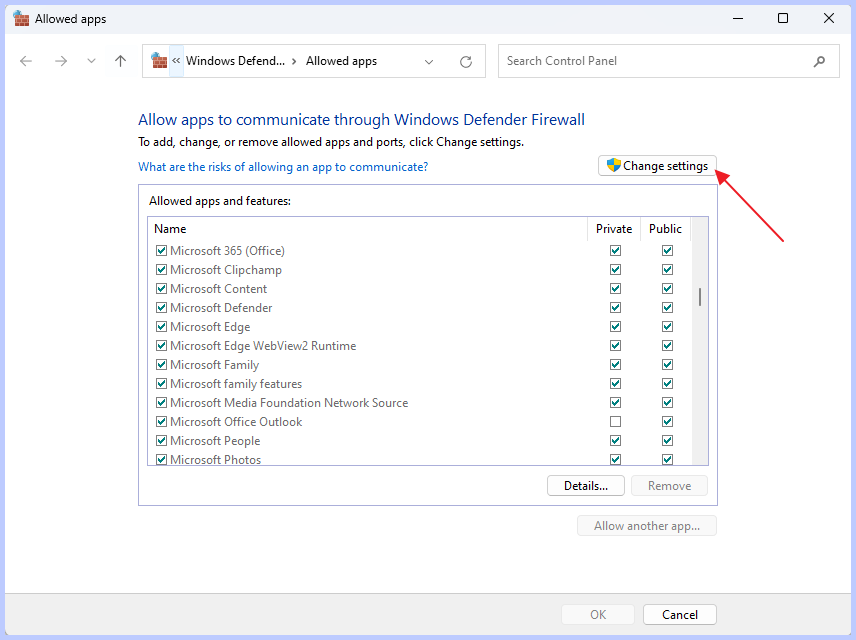Toggle the Microsoft Edge checkbox
The width and height of the screenshot is (856, 640).
161,327
